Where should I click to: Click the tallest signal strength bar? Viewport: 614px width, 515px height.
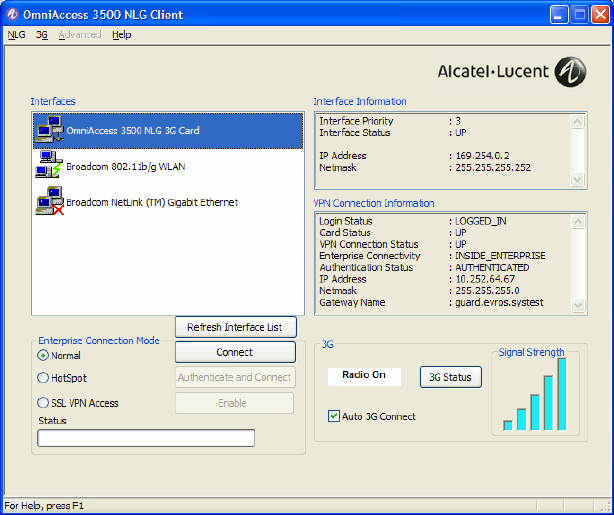[562, 394]
